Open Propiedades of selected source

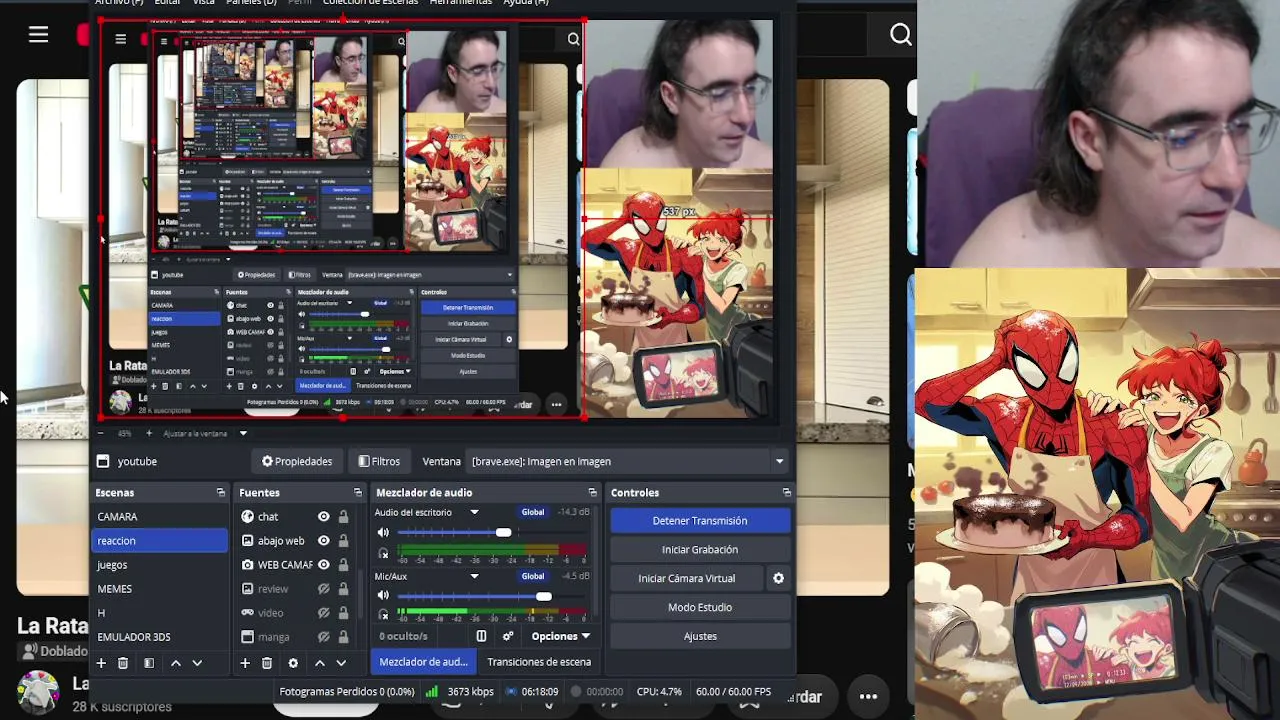pos(297,461)
